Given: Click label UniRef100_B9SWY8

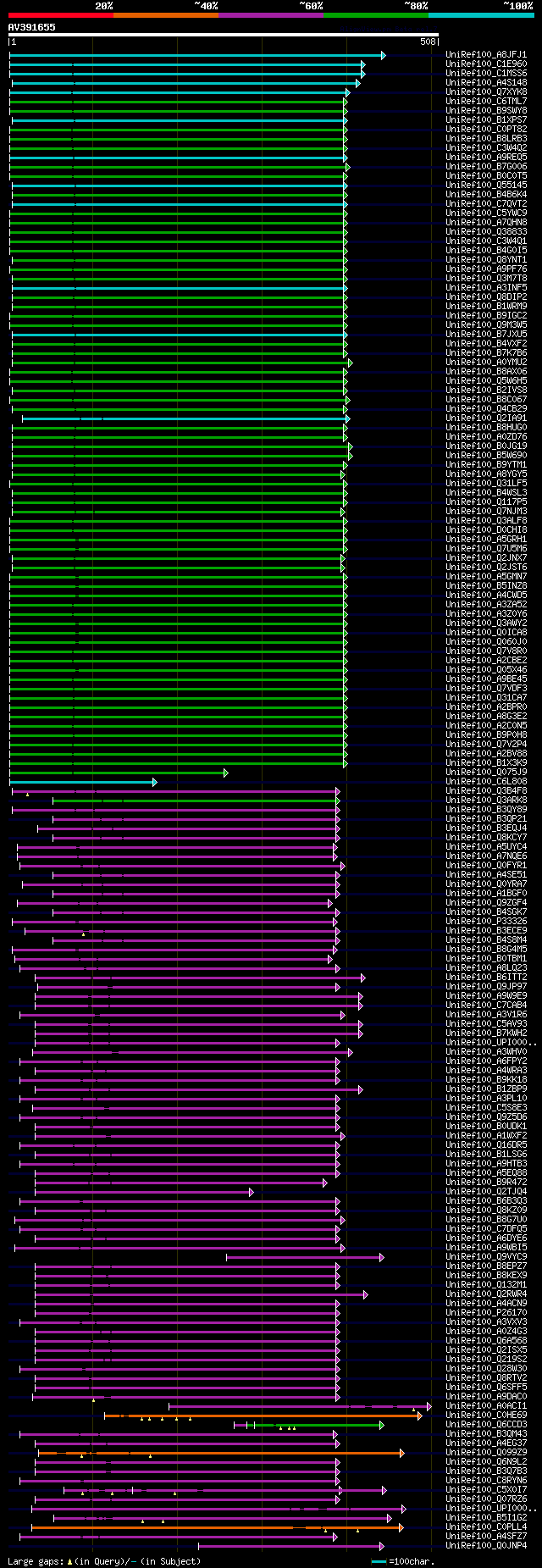Looking at the screenshot, I should tap(486, 111).
